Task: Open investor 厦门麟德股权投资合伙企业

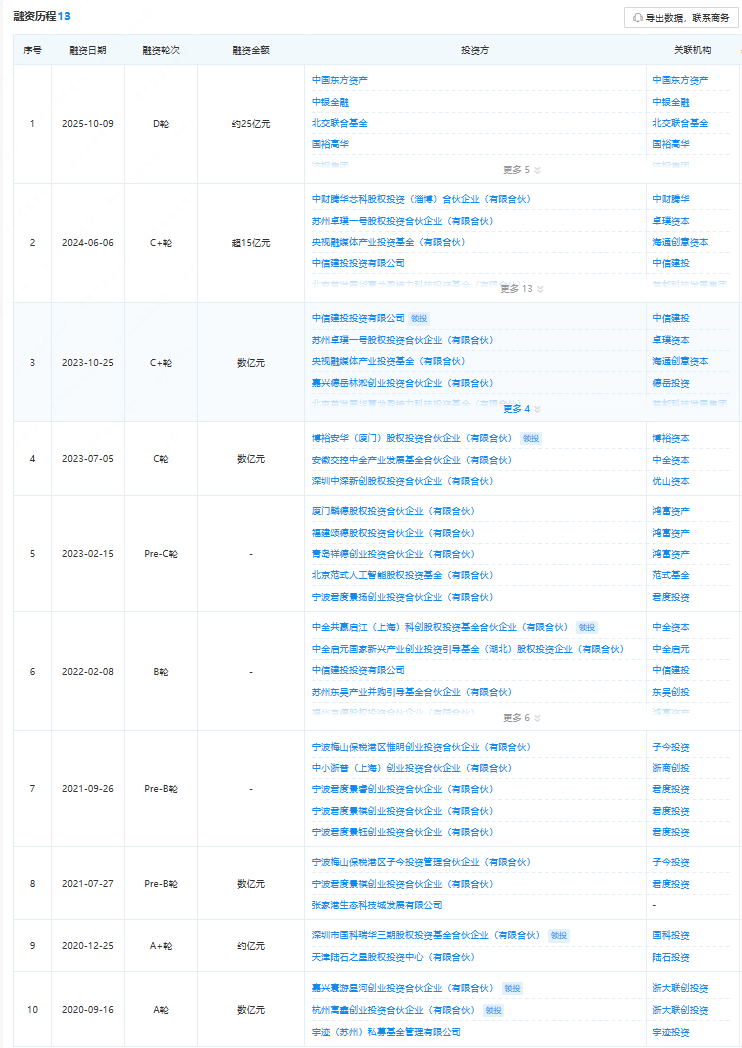Action: (x=393, y=511)
